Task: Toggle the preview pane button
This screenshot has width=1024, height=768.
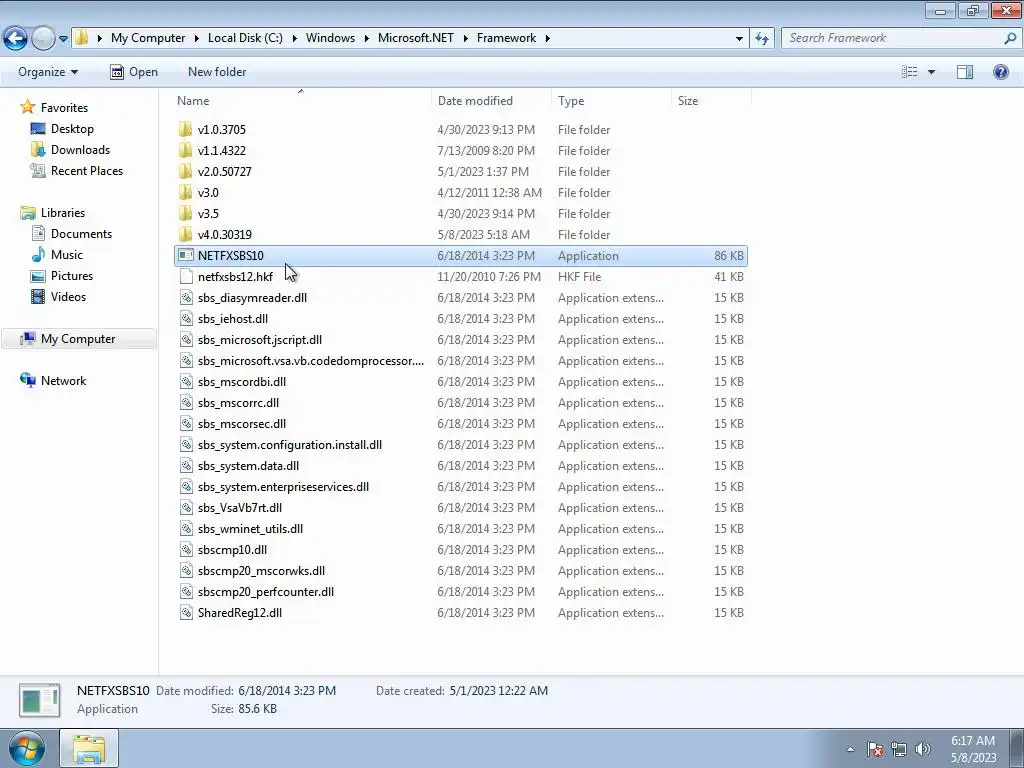Action: [965, 72]
